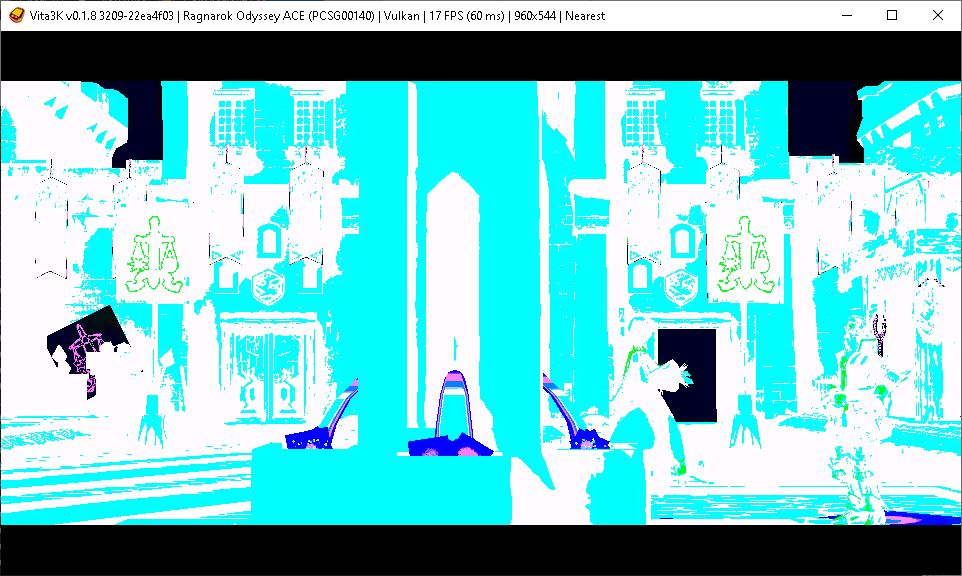Screen dimensions: 962x576
Task: Click the 960x544 resolution text in title bar
Action: (533, 15)
